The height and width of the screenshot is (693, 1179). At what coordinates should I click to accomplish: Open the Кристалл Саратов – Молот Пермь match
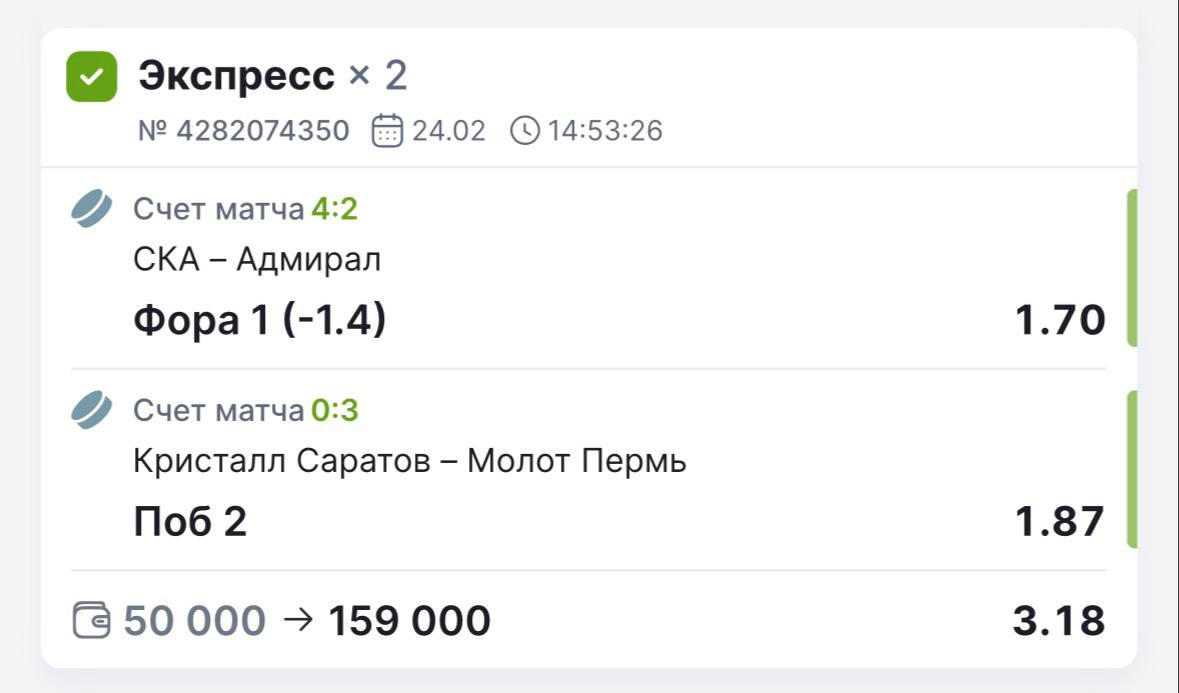point(409,462)
